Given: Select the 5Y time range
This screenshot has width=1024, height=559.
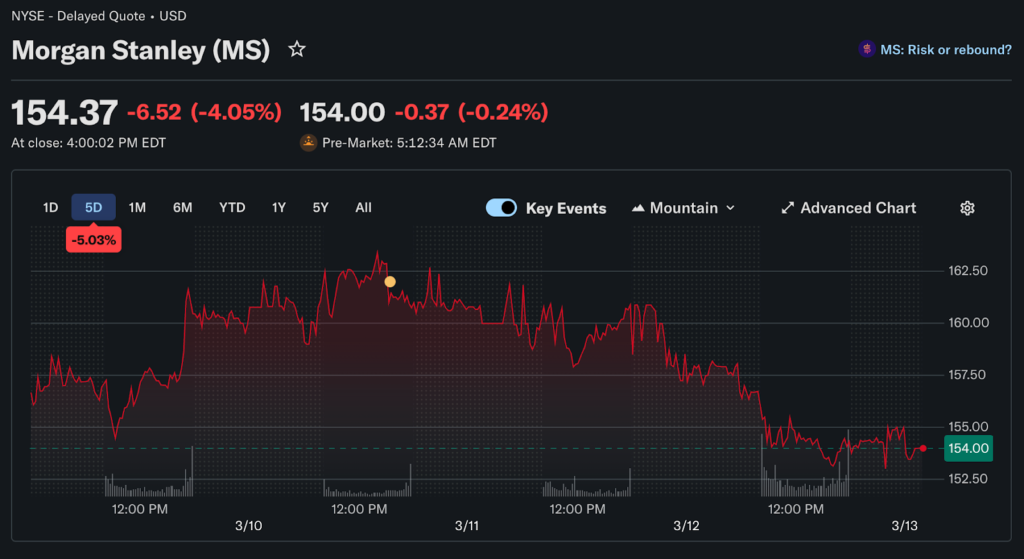Looking at the screenshot, I should [x=320, y=208].
